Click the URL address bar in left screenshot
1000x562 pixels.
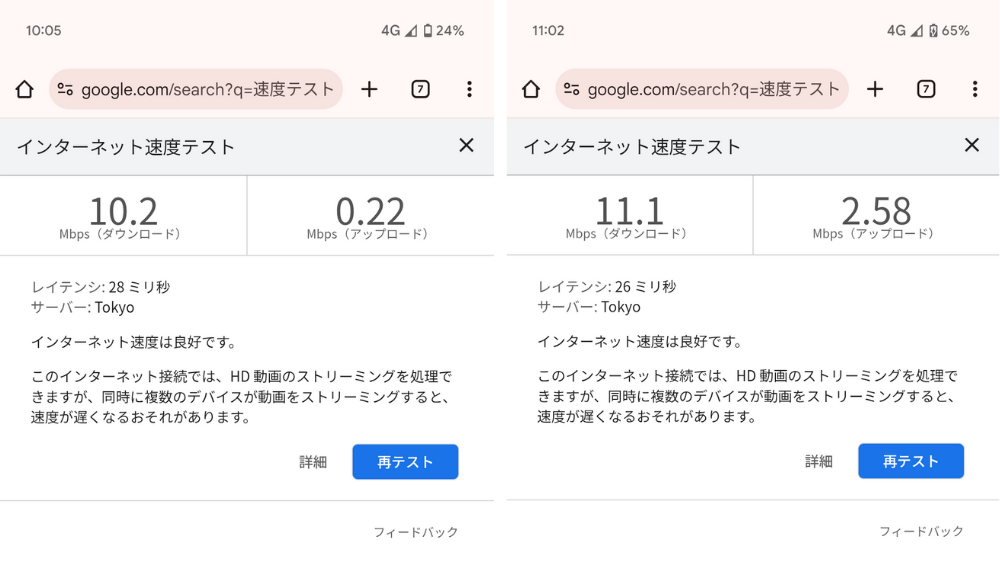pos(196,89)
